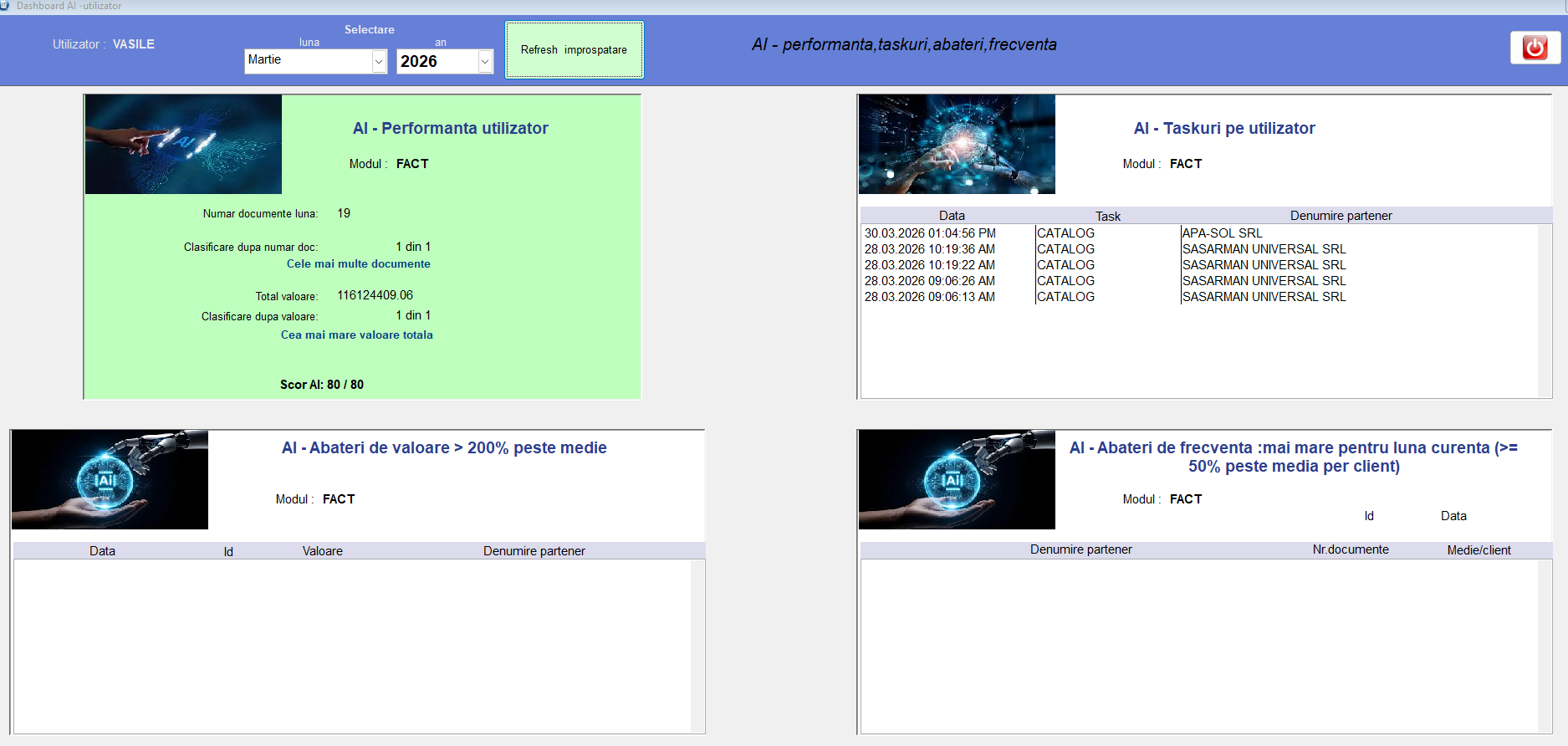Click the Nr.documente column header
Image resolution: width=1568 pixels, height=746 pixels.
tap(1350, 549)
